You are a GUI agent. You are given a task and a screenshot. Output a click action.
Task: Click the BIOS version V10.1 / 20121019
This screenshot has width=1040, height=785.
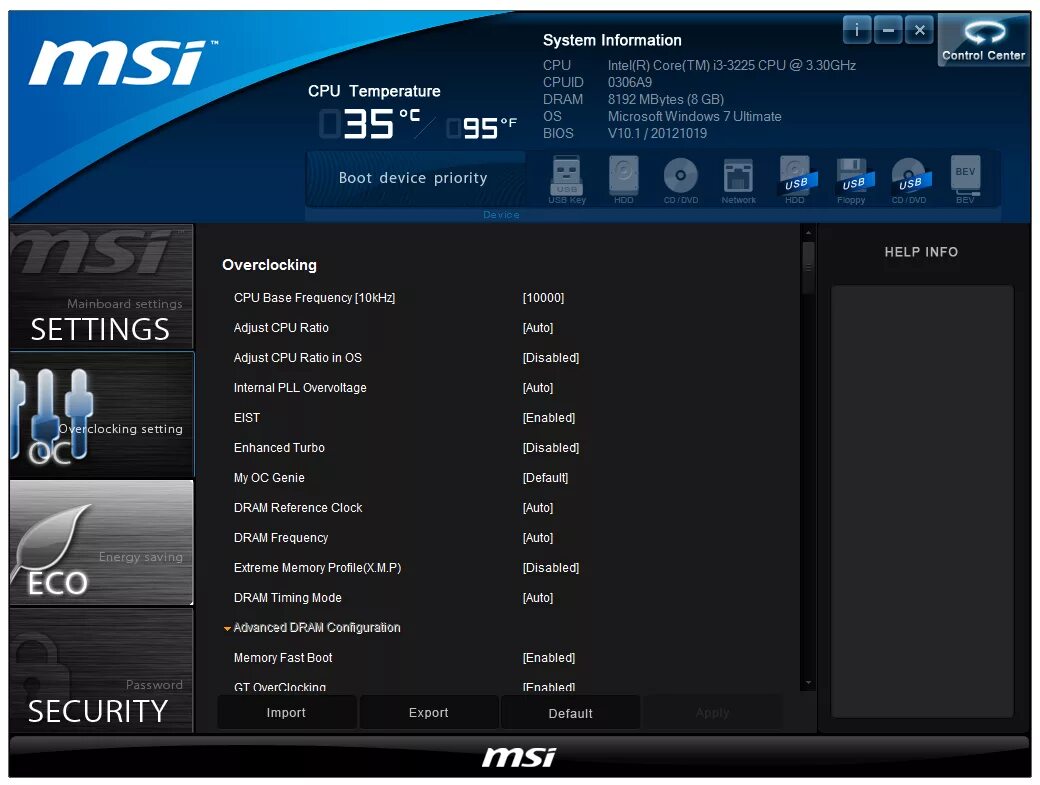(657, 133)
